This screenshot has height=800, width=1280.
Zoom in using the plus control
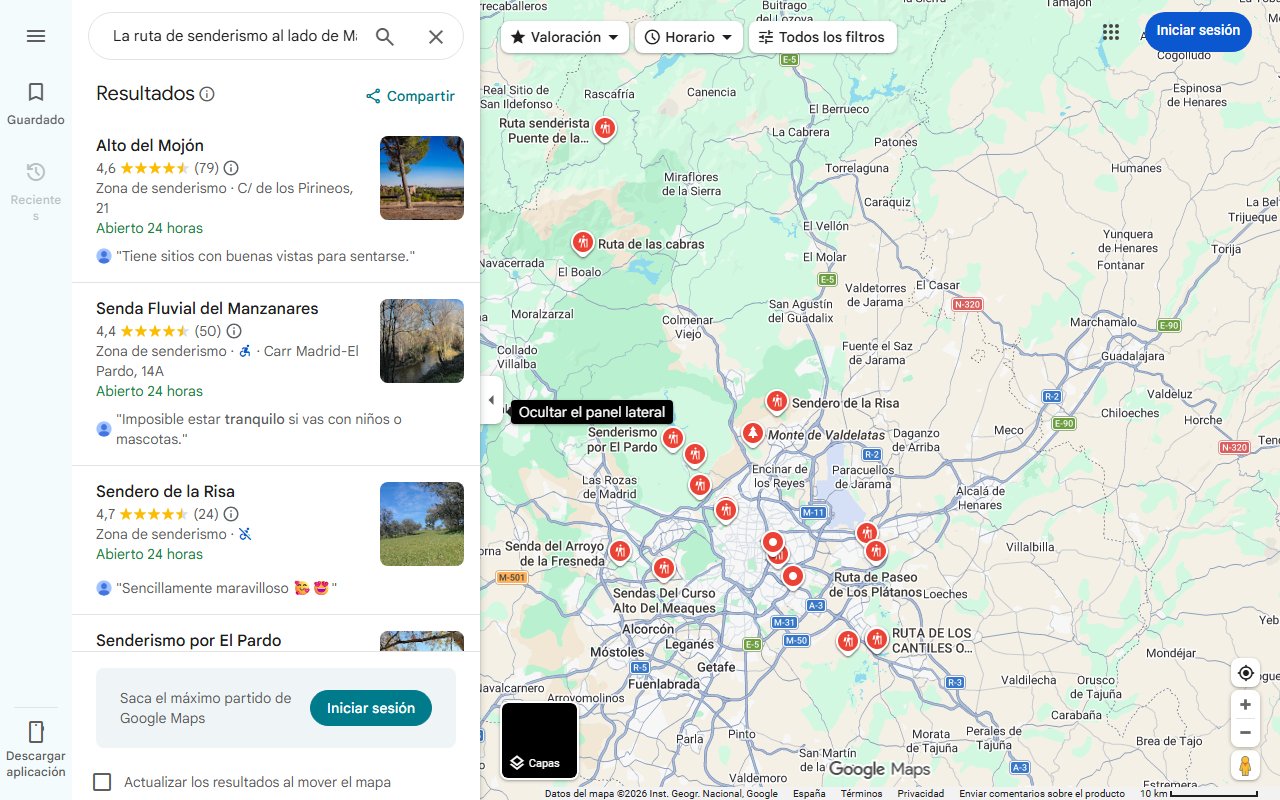[1245, 704]
